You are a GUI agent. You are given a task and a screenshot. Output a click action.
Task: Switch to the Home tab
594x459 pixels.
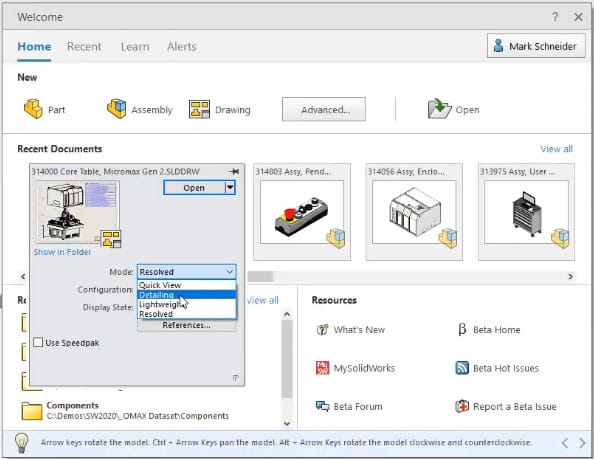tap(34, 47)
